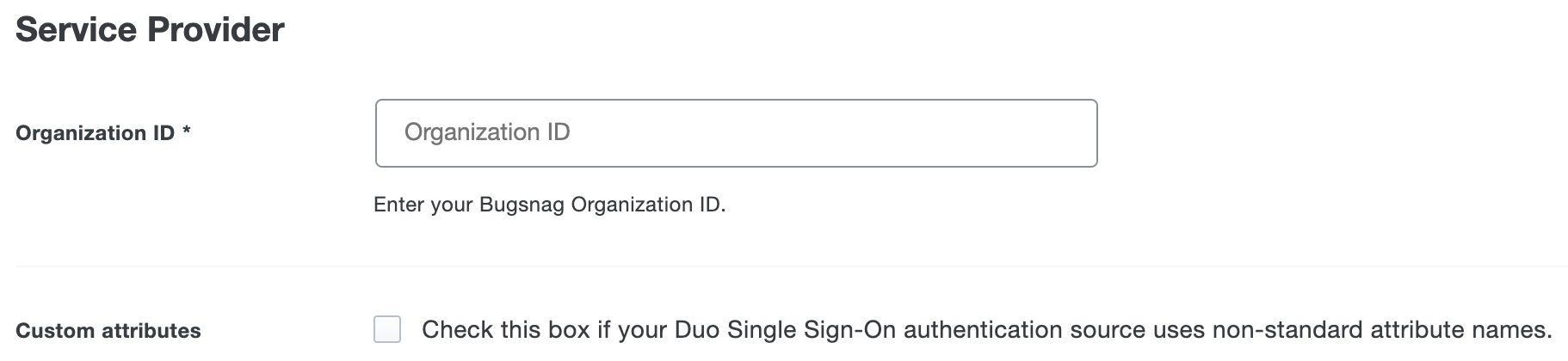Click "Organization ID." at the hint text's end

click(x=648, y=205)
